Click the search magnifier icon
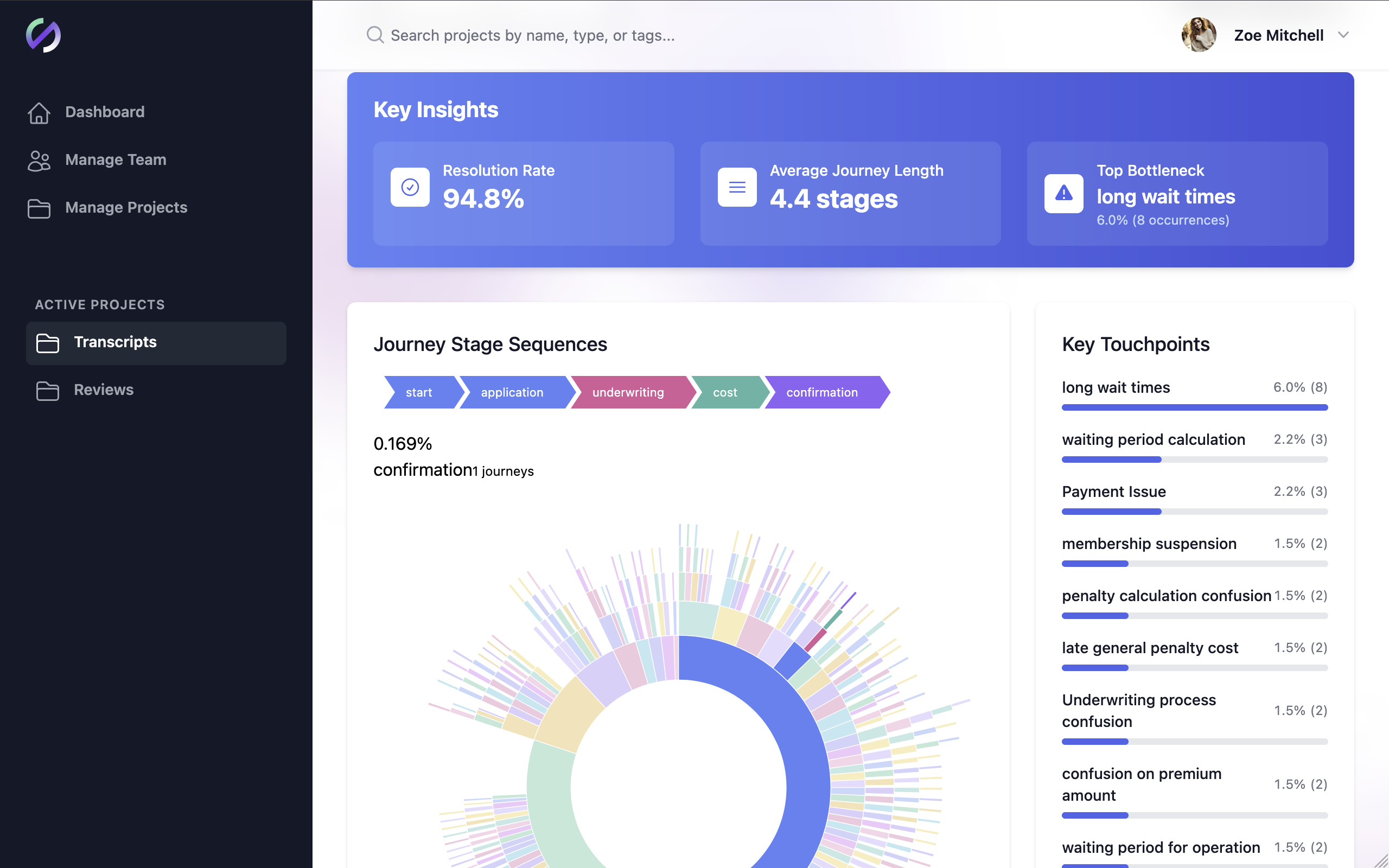1389x868 pixels. click(375, 35)
